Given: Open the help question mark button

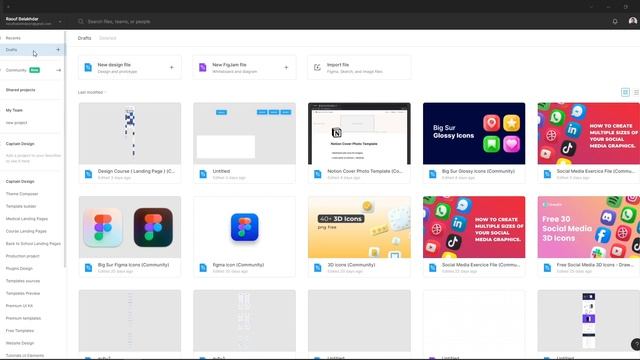Looking at the screenshot, I should click(636, 344).
